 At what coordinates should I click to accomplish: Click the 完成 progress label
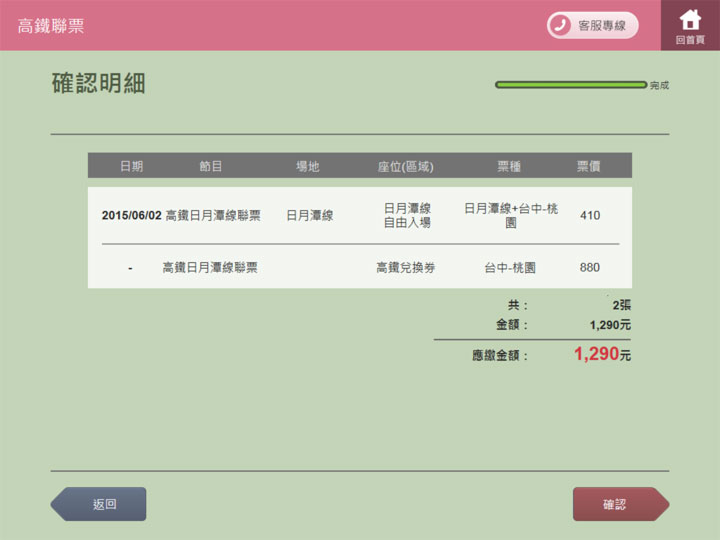point(659,85)
